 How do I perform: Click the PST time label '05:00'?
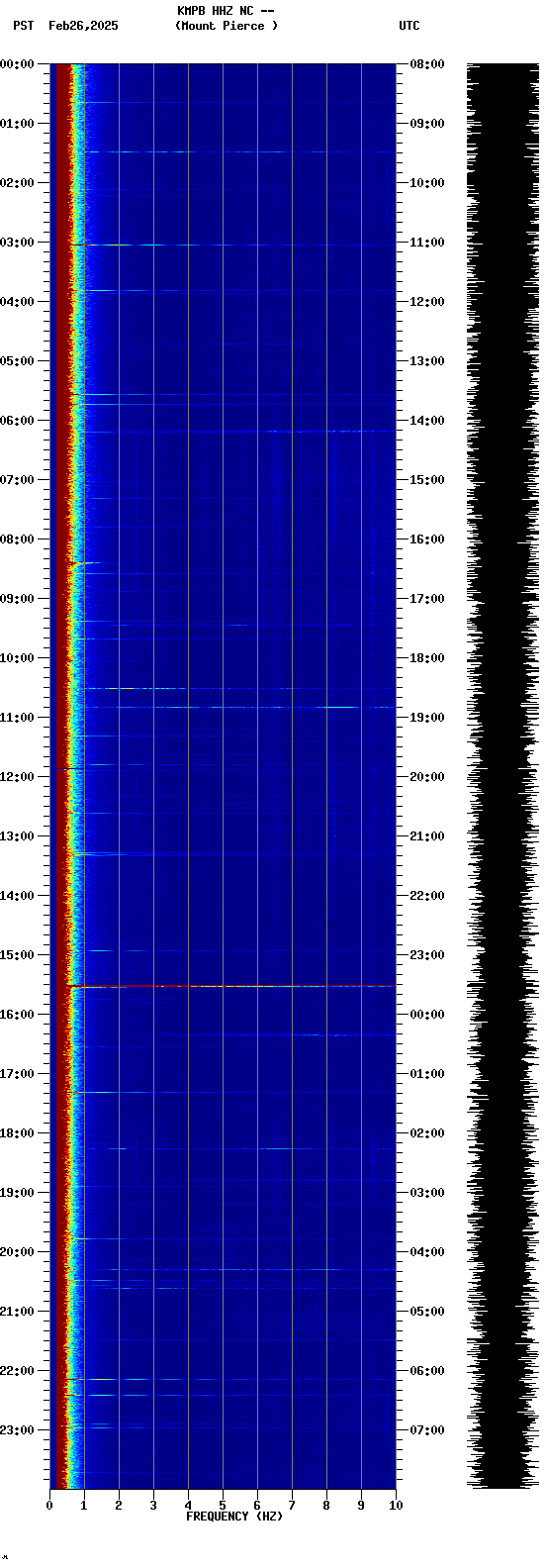(17, 361)
